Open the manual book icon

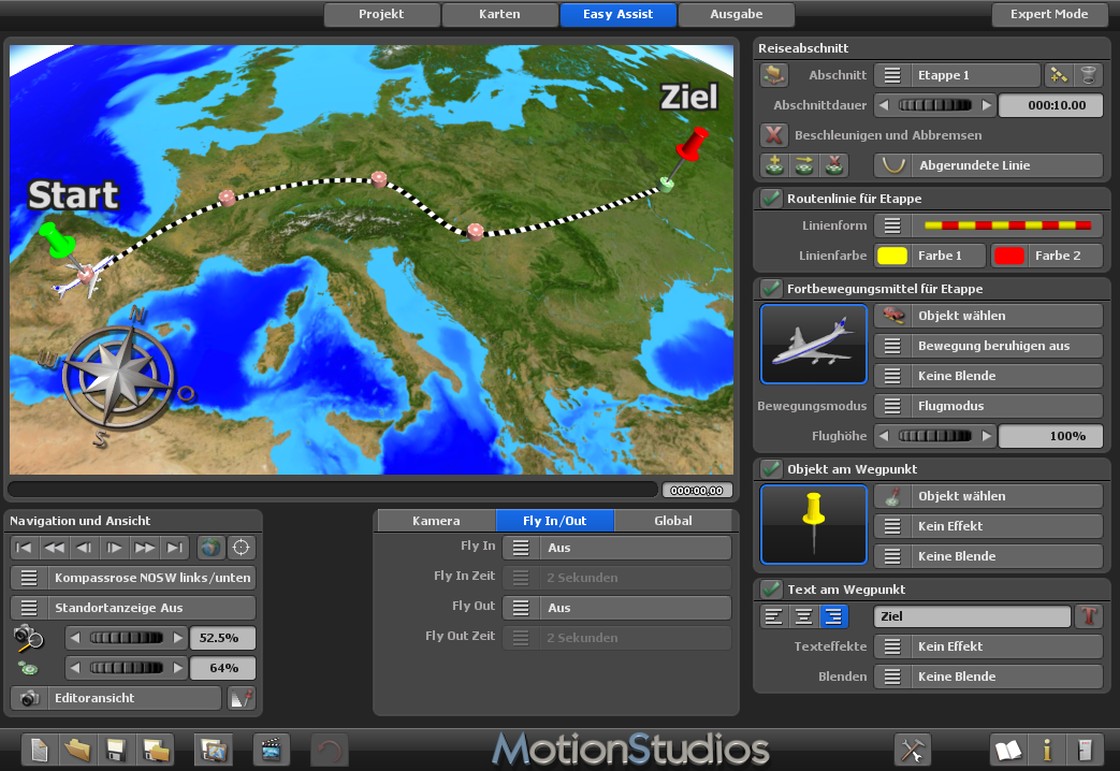1008,749
